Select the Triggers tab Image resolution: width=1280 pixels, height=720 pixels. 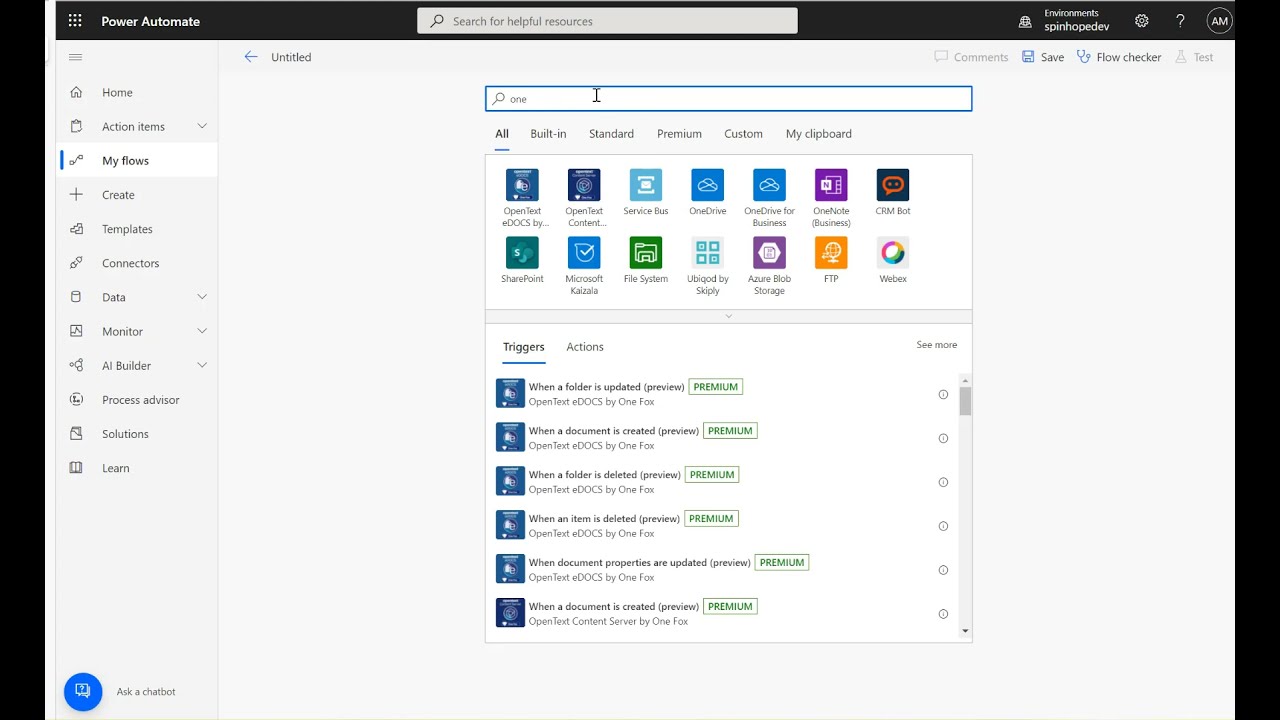pyautogui.click(x=524, y=347)
